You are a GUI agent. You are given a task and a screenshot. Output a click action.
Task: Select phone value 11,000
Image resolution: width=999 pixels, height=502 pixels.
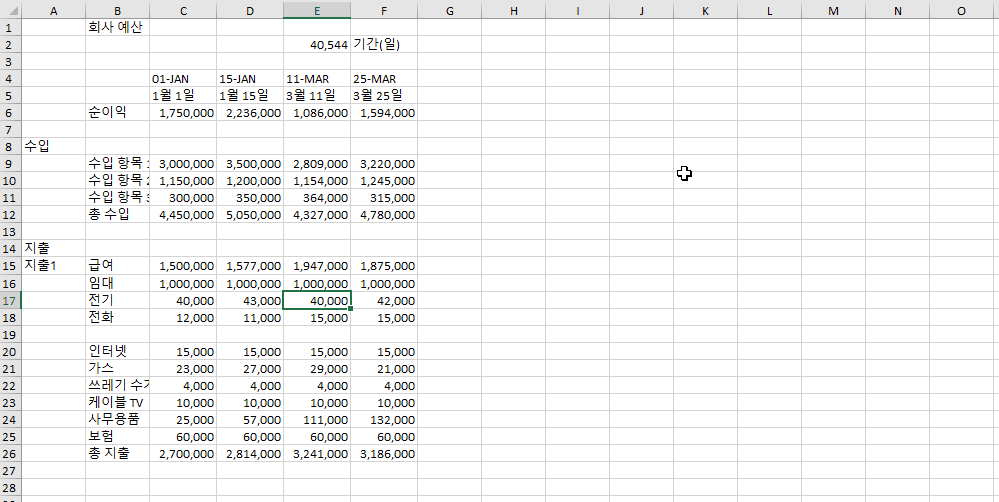pyautogui.click(x=250, y=317)
